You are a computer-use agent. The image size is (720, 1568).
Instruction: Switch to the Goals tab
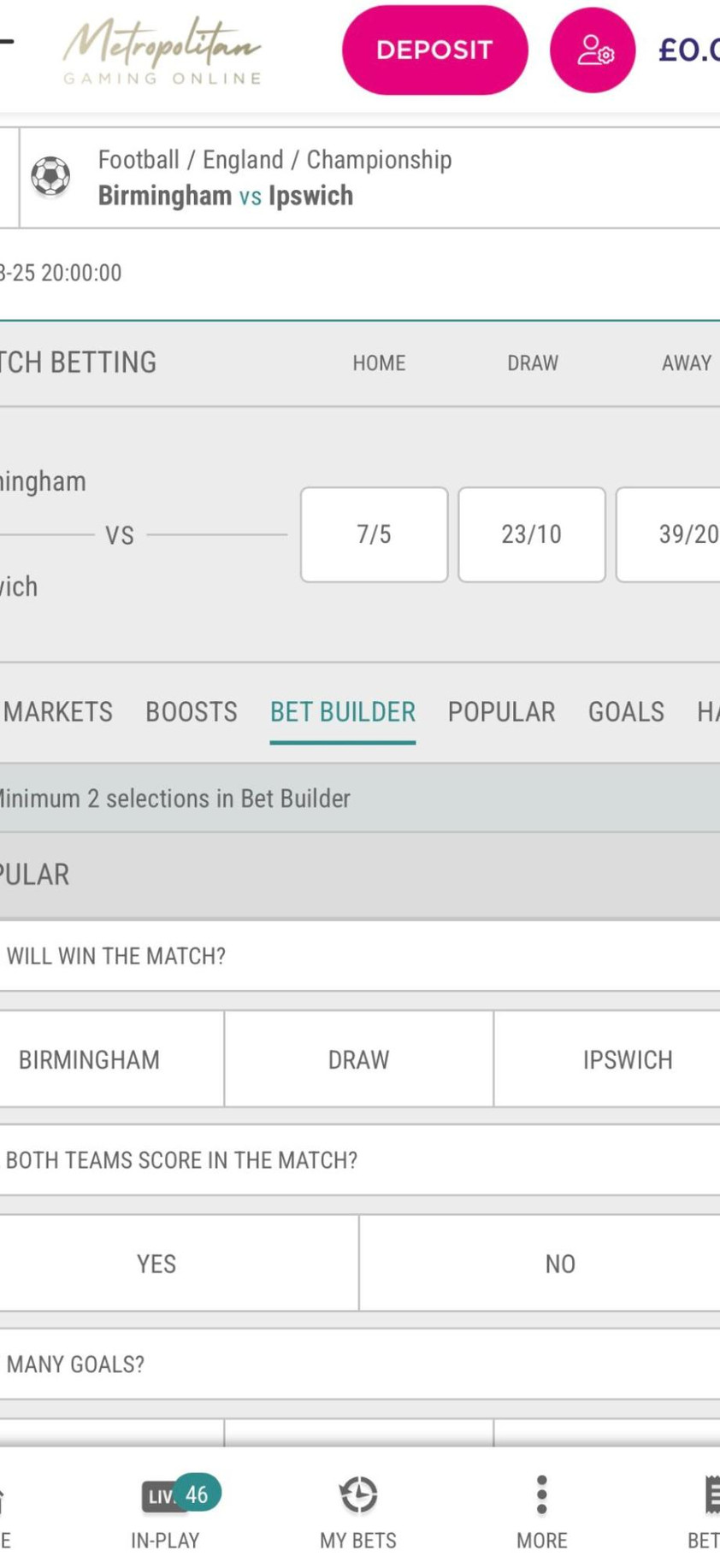pyautogui.click(x=626, y=711)
